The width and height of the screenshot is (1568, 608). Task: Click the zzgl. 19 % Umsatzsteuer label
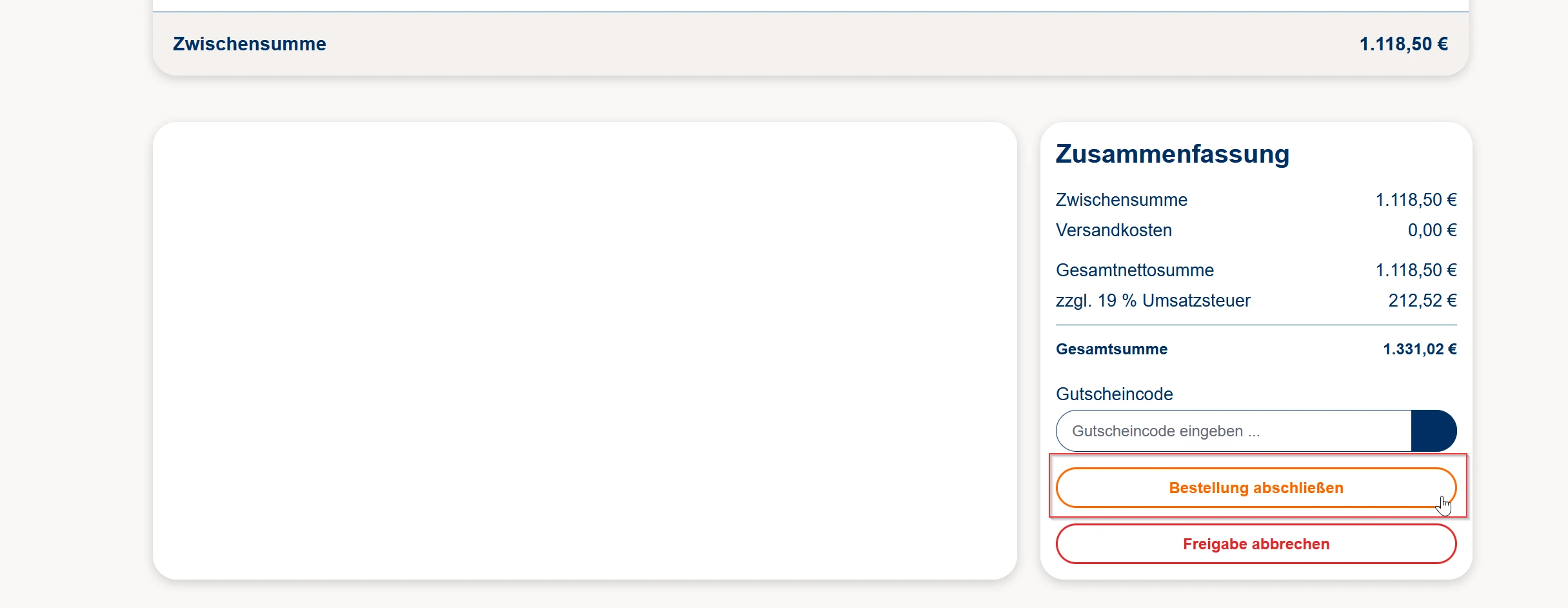[1153, 301]
